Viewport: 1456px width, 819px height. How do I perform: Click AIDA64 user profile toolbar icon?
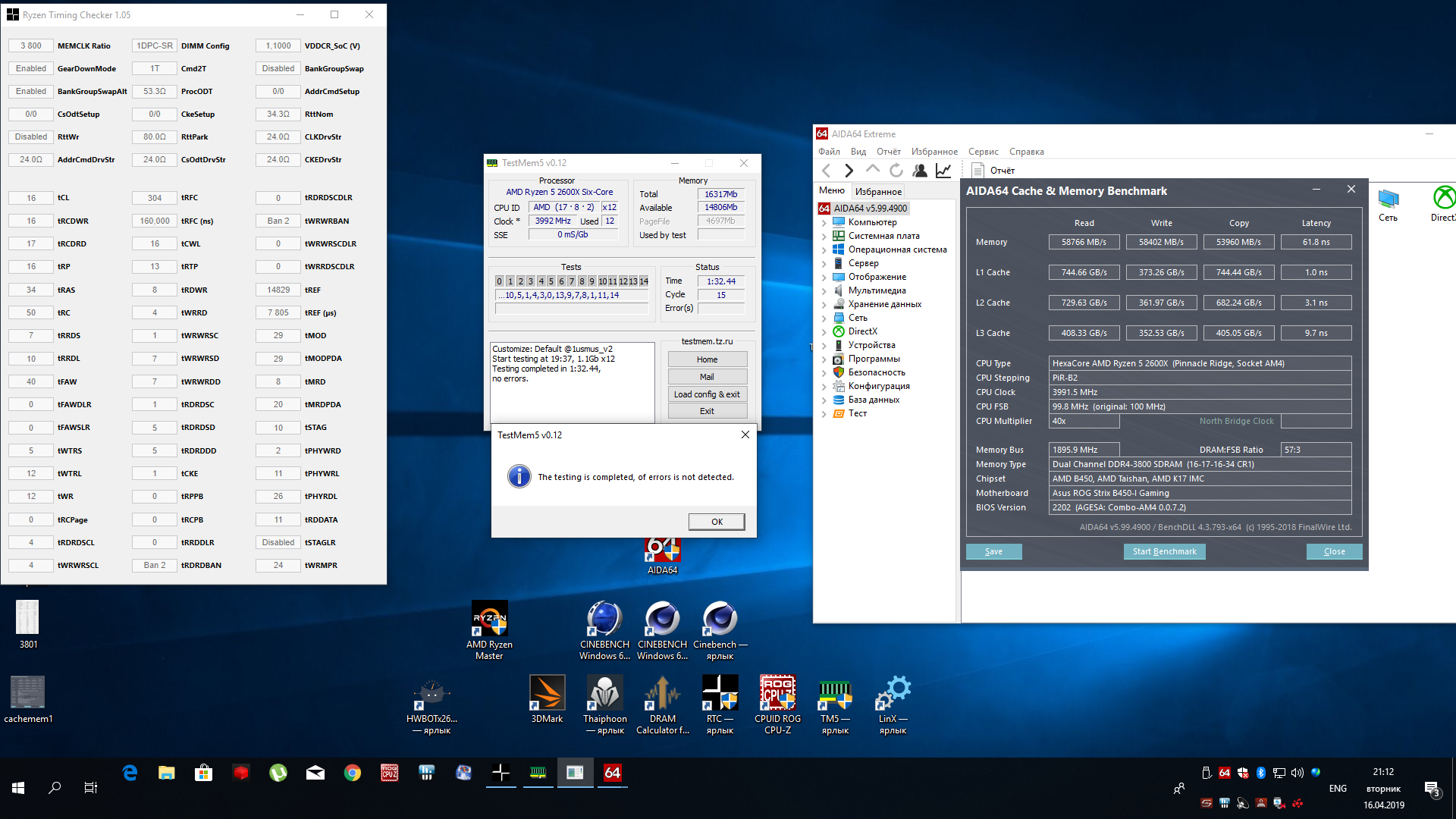[x=920, y=171]
